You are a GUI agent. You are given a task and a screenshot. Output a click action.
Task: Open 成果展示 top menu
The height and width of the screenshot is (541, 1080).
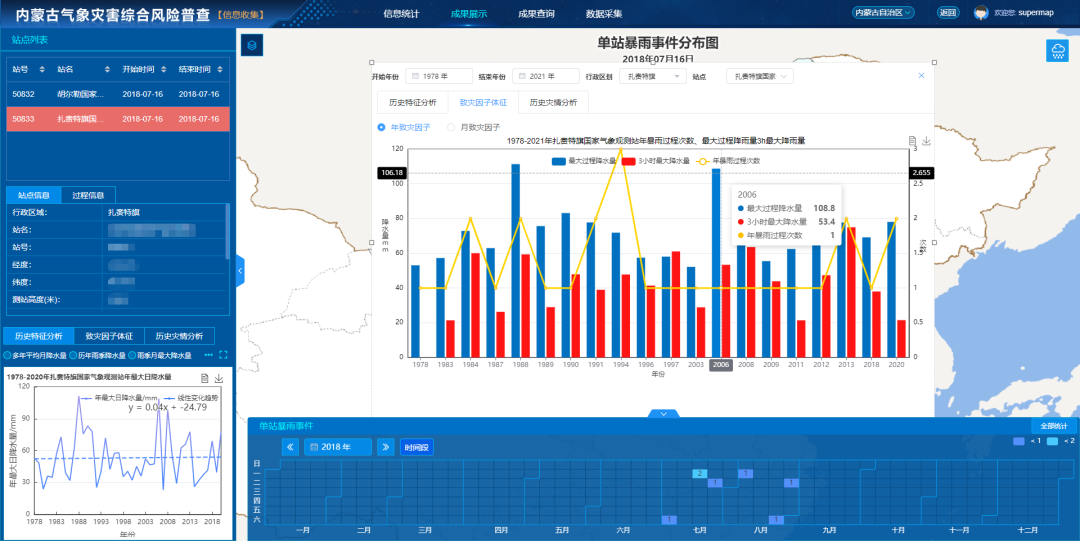[x=468, y=13]
